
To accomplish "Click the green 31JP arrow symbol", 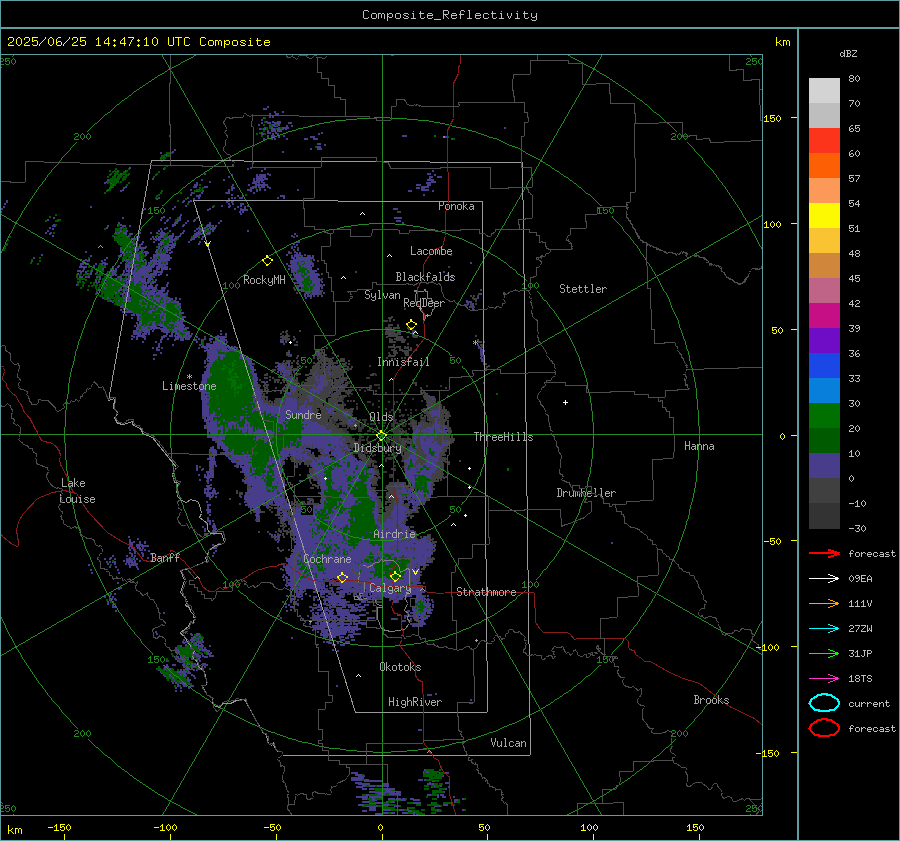I will 824,653.
